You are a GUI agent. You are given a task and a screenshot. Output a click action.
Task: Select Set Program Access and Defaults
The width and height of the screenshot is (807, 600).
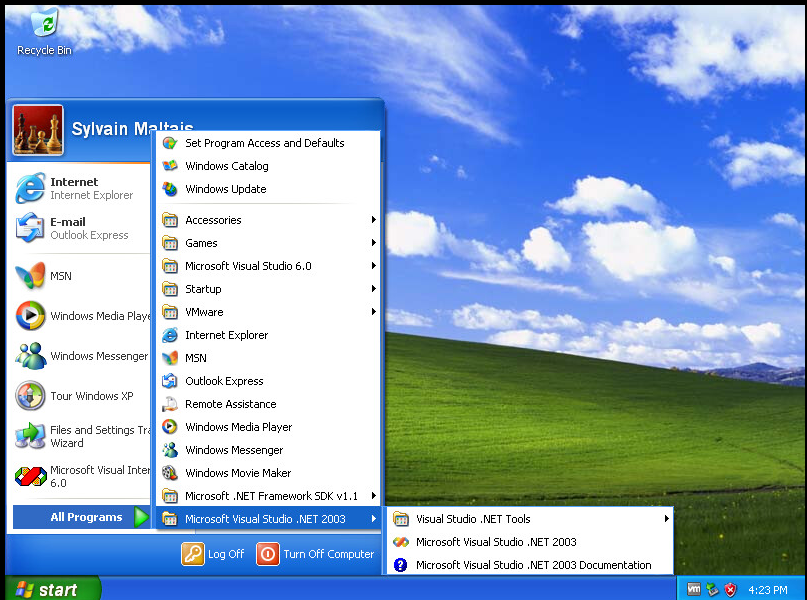tap(264, 143)
